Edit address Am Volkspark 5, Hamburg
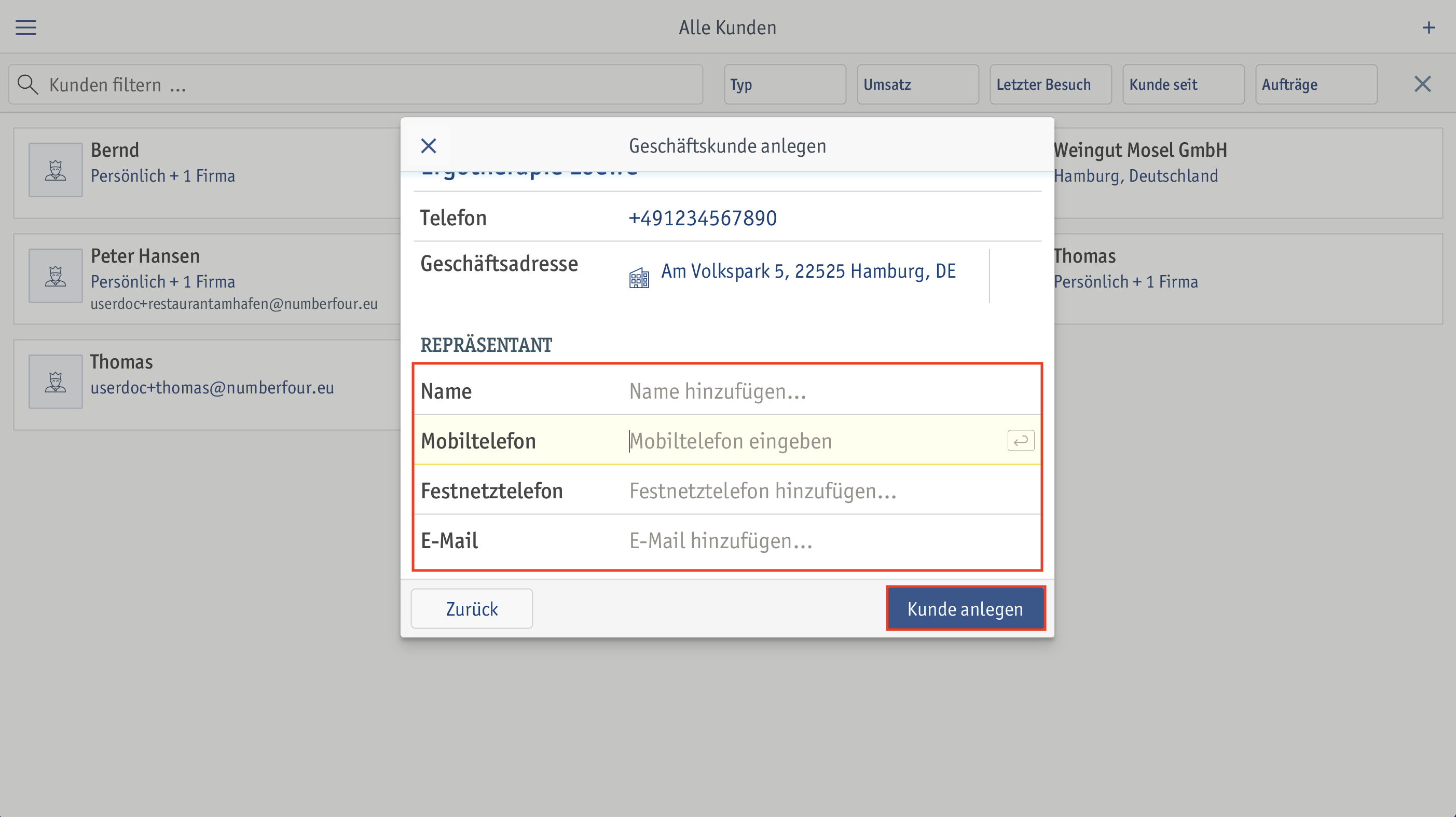The height and width of the screenshot is (817, 1456). coord(808,271)
